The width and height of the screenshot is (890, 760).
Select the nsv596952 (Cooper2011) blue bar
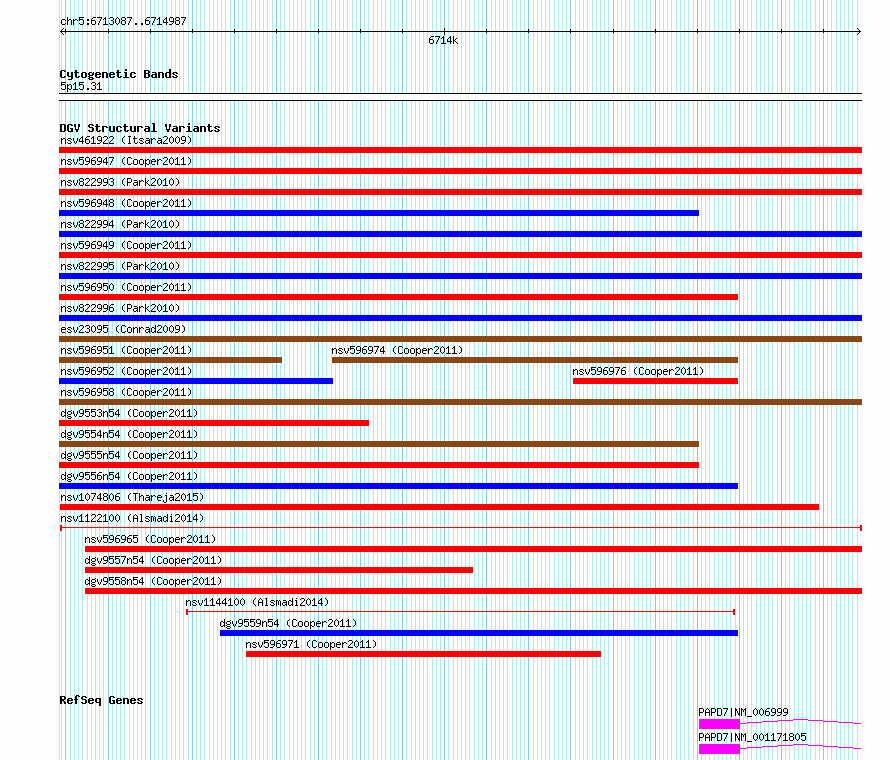click(x=196, y=381)
